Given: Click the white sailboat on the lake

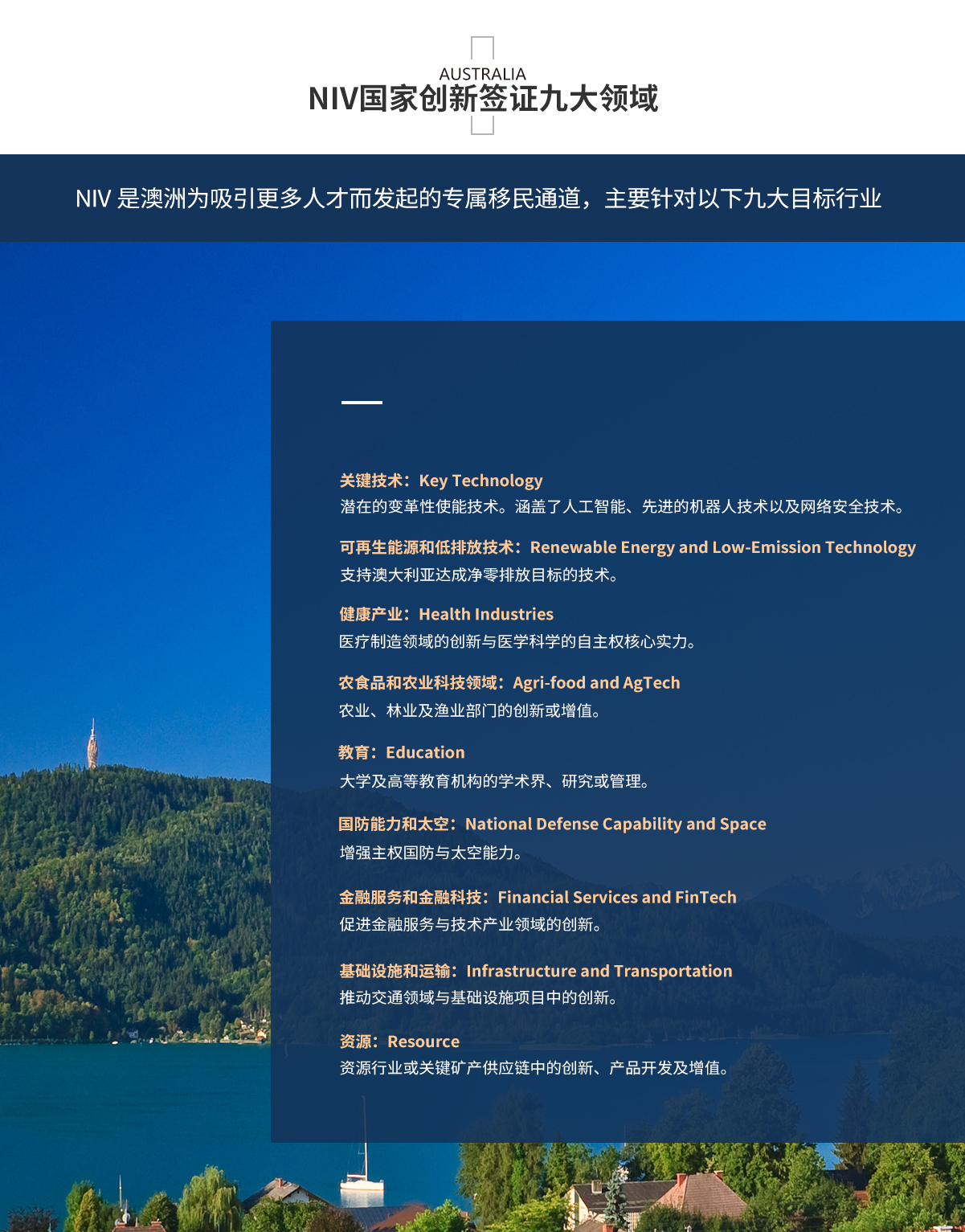Looking at the screenshot, I should (362, 1177).
